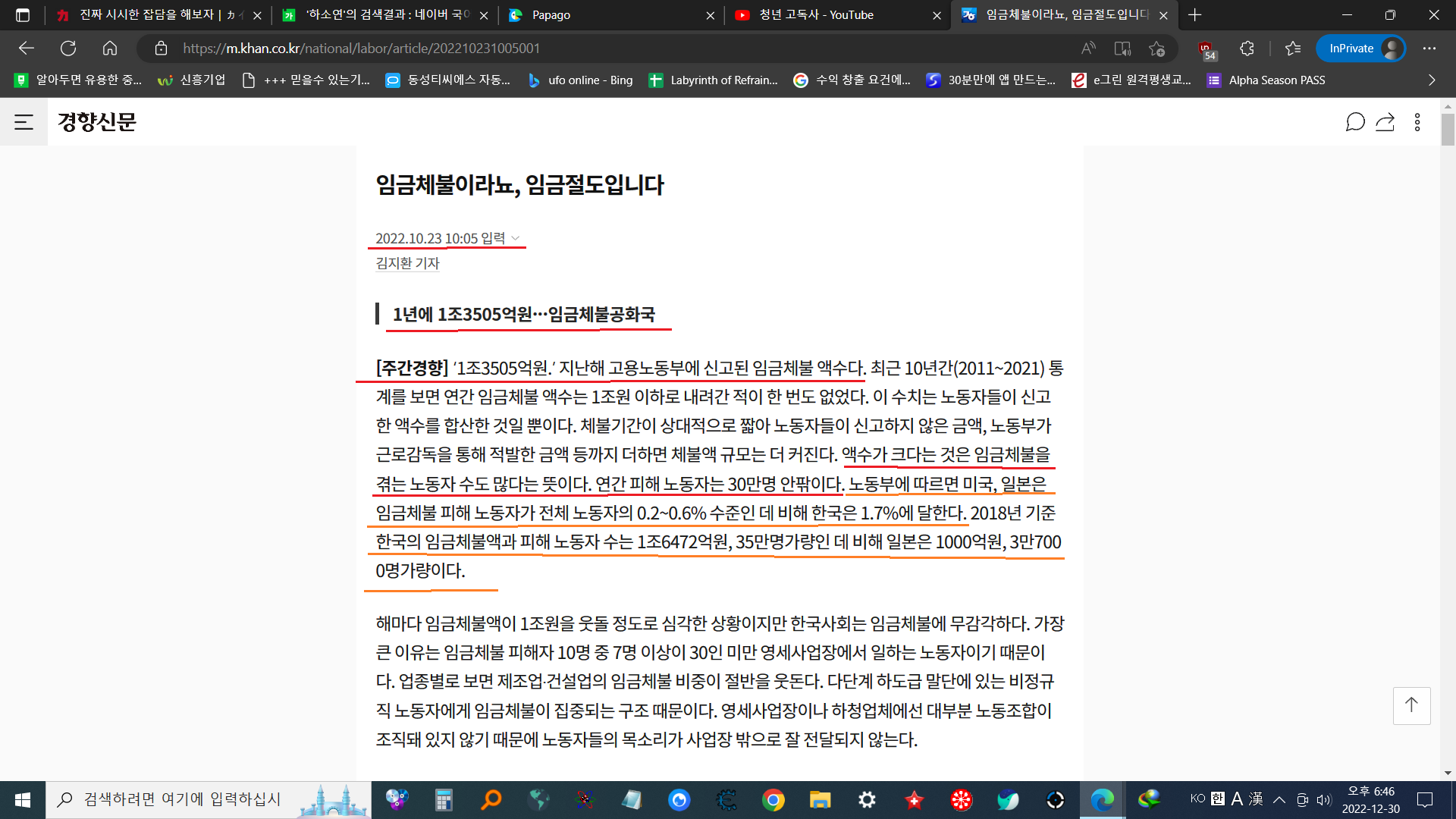
Task: Click the browser address bar URL field
Action: [x=607, y=49]
